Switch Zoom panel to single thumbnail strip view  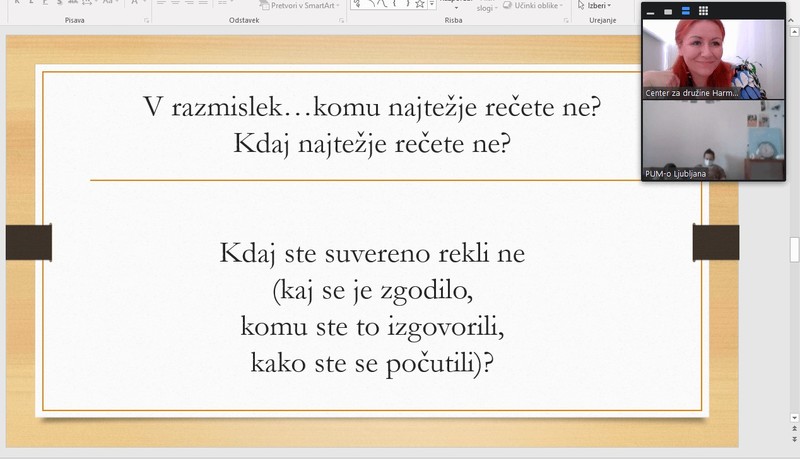(668, 11)
